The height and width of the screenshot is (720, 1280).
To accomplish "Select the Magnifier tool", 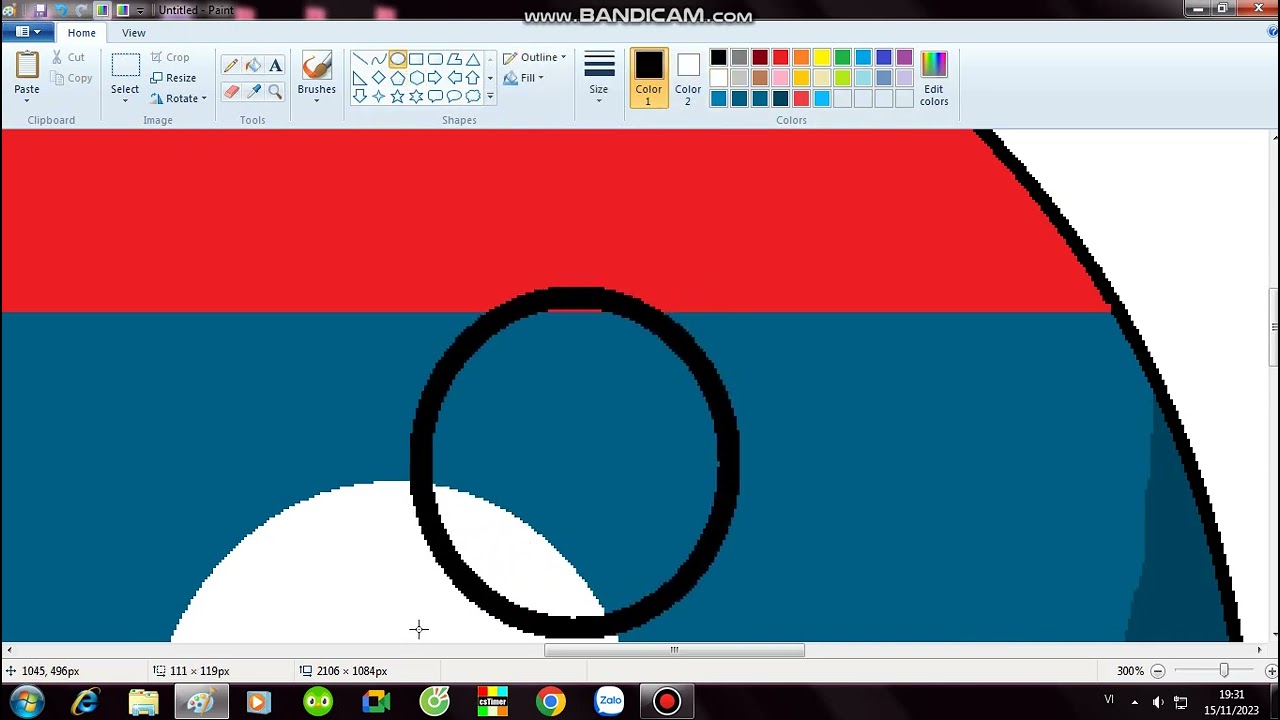I will click(x=275, y=91).
